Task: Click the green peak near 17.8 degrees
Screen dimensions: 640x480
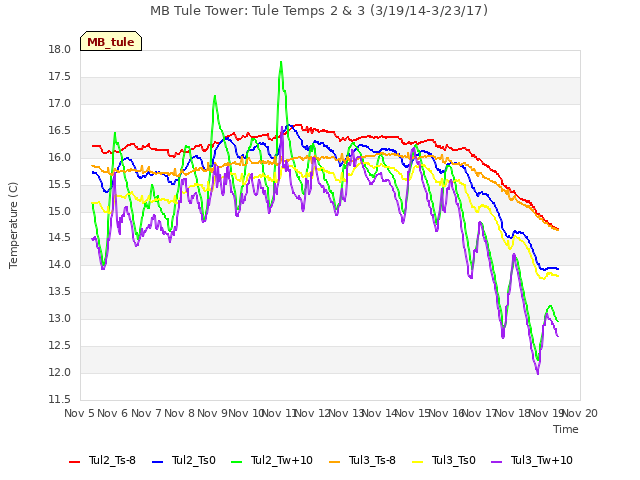Action: coord(281,62)
